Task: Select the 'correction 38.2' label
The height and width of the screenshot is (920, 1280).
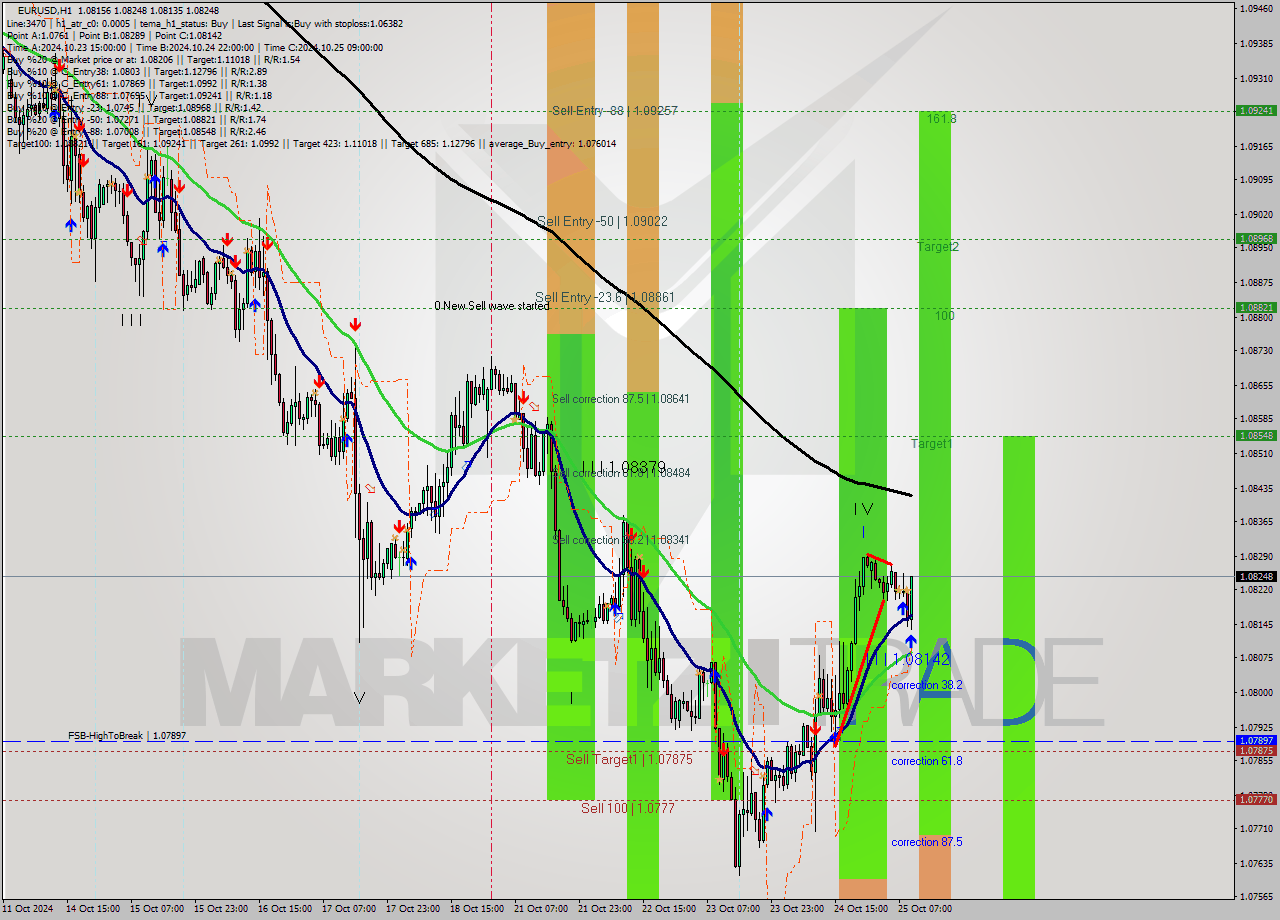Action: pos(927,686)
